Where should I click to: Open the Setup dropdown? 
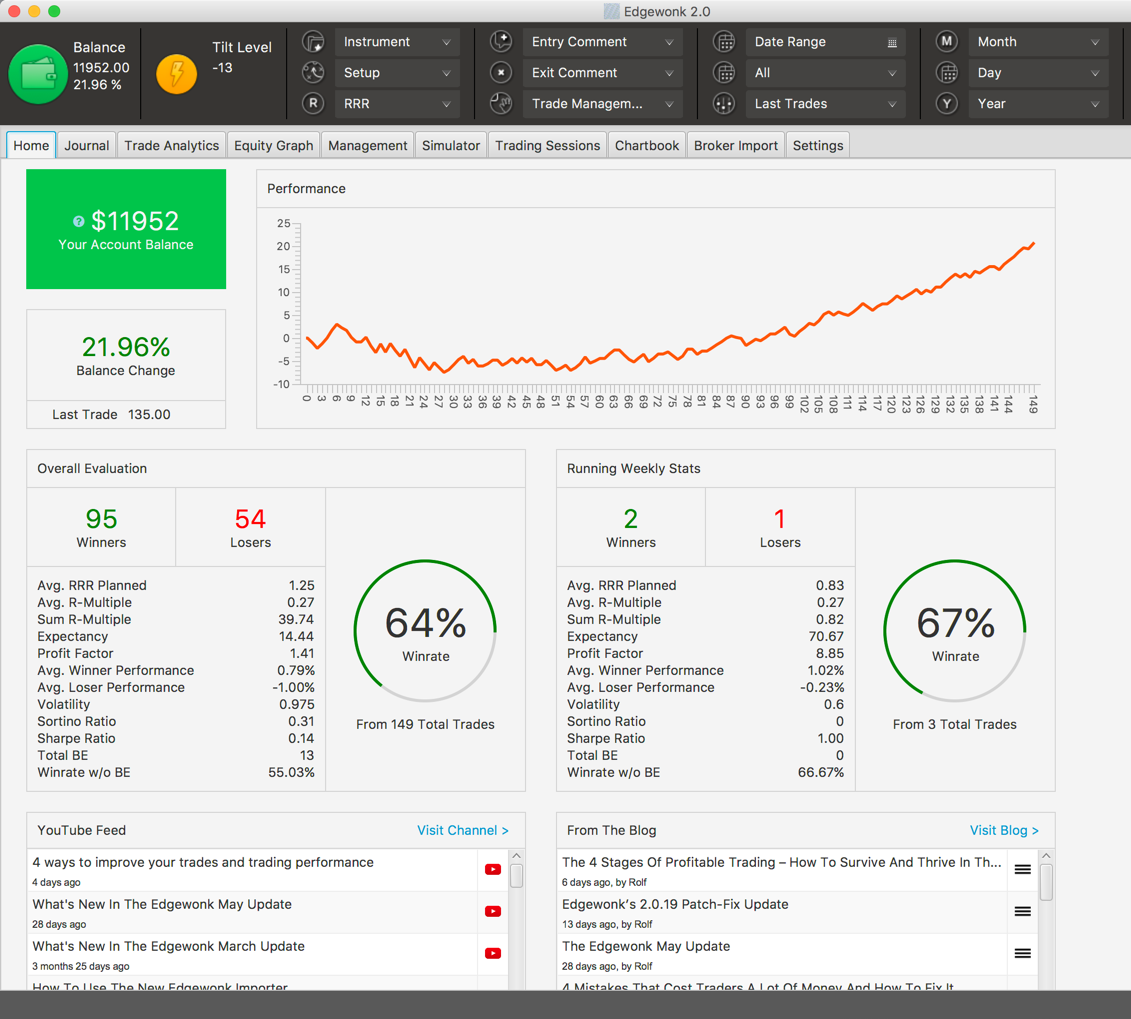[x=397, y=73]
